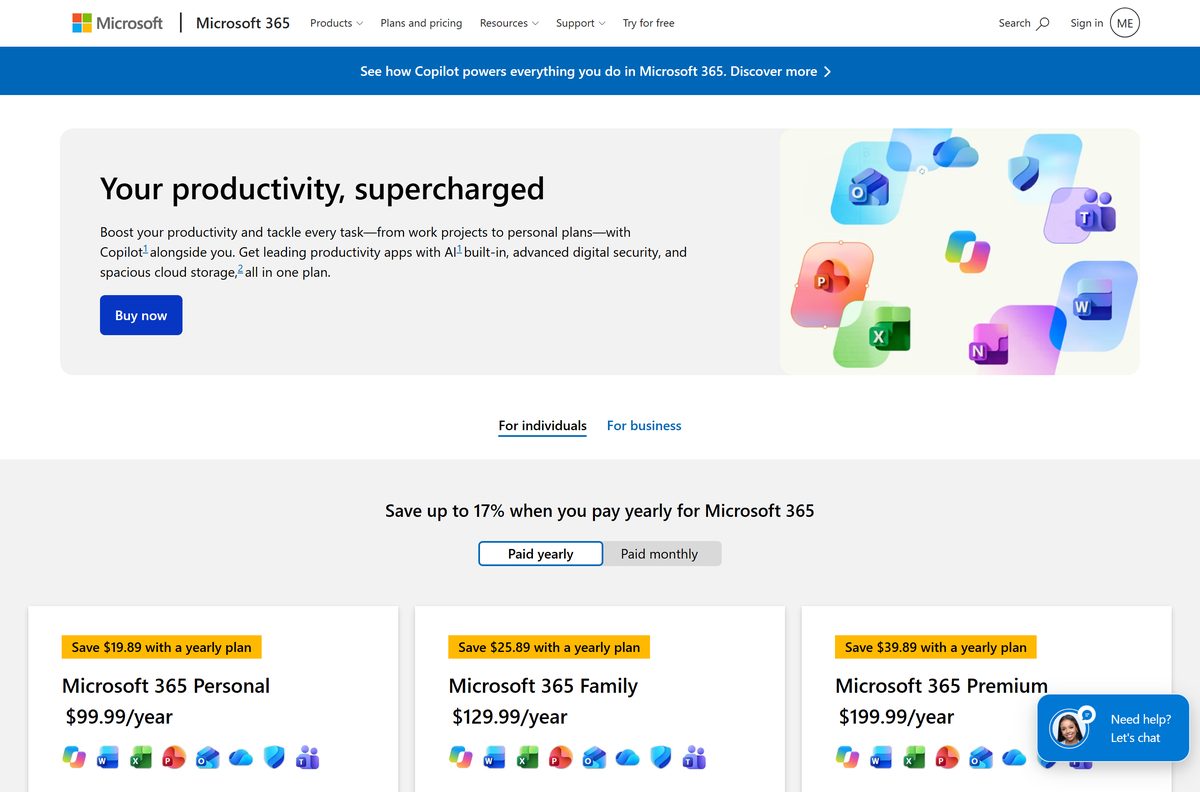
Task: Click the Word icon in hero image
Action: pos(1092,300)
